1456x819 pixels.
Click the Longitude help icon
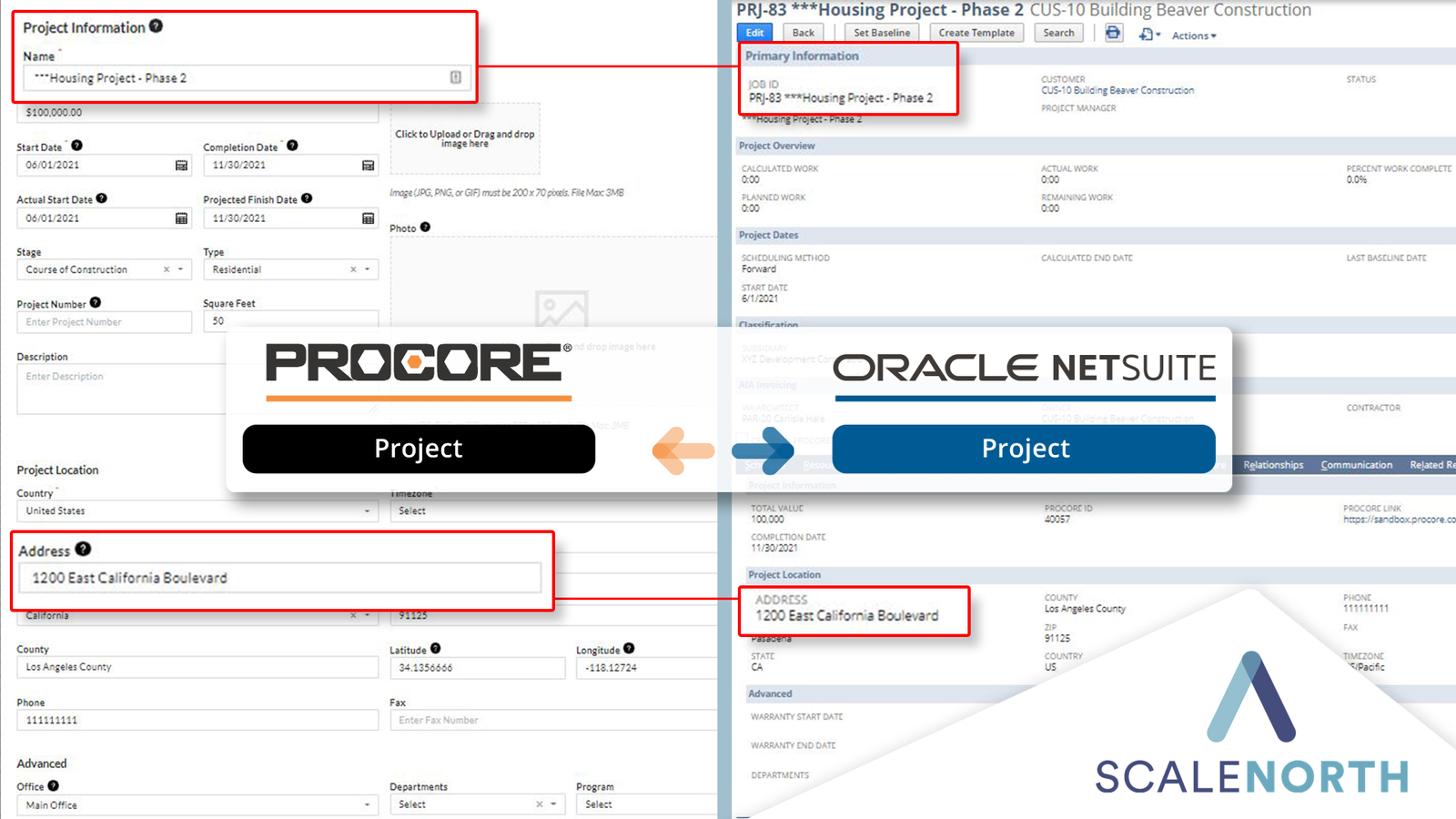[629, 649]
